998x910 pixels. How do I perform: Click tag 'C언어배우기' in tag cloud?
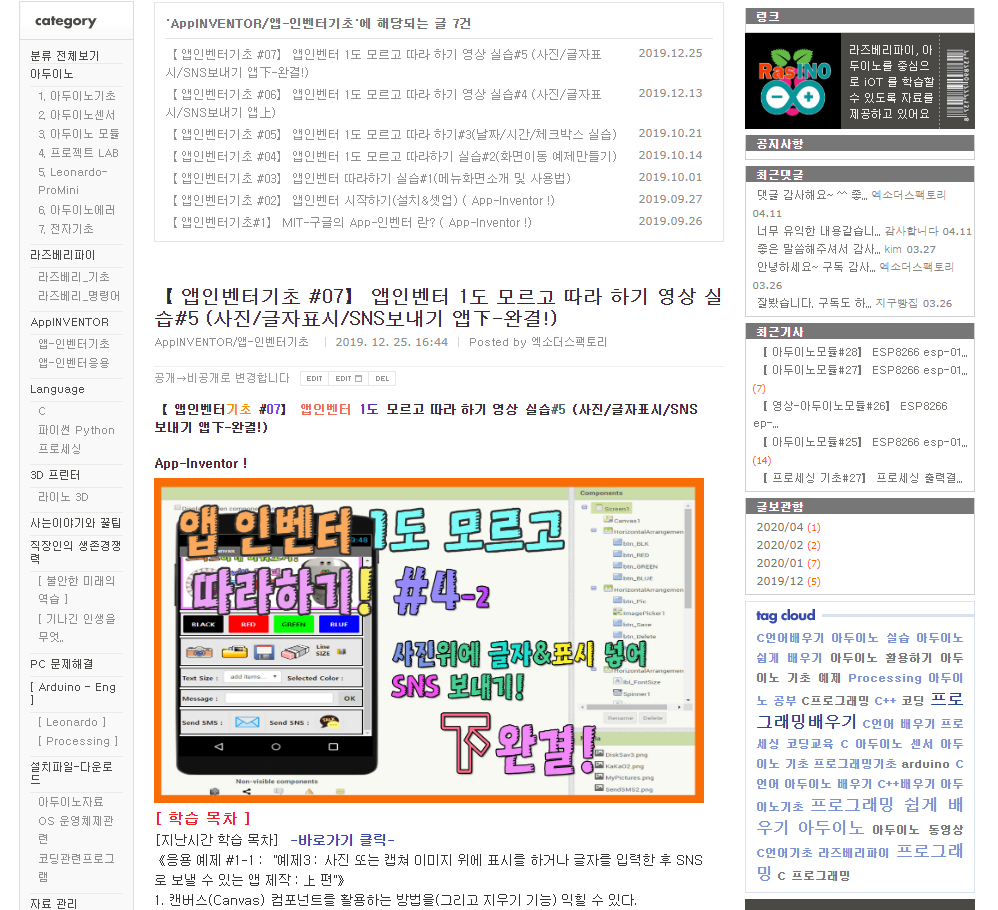[789, 638]
